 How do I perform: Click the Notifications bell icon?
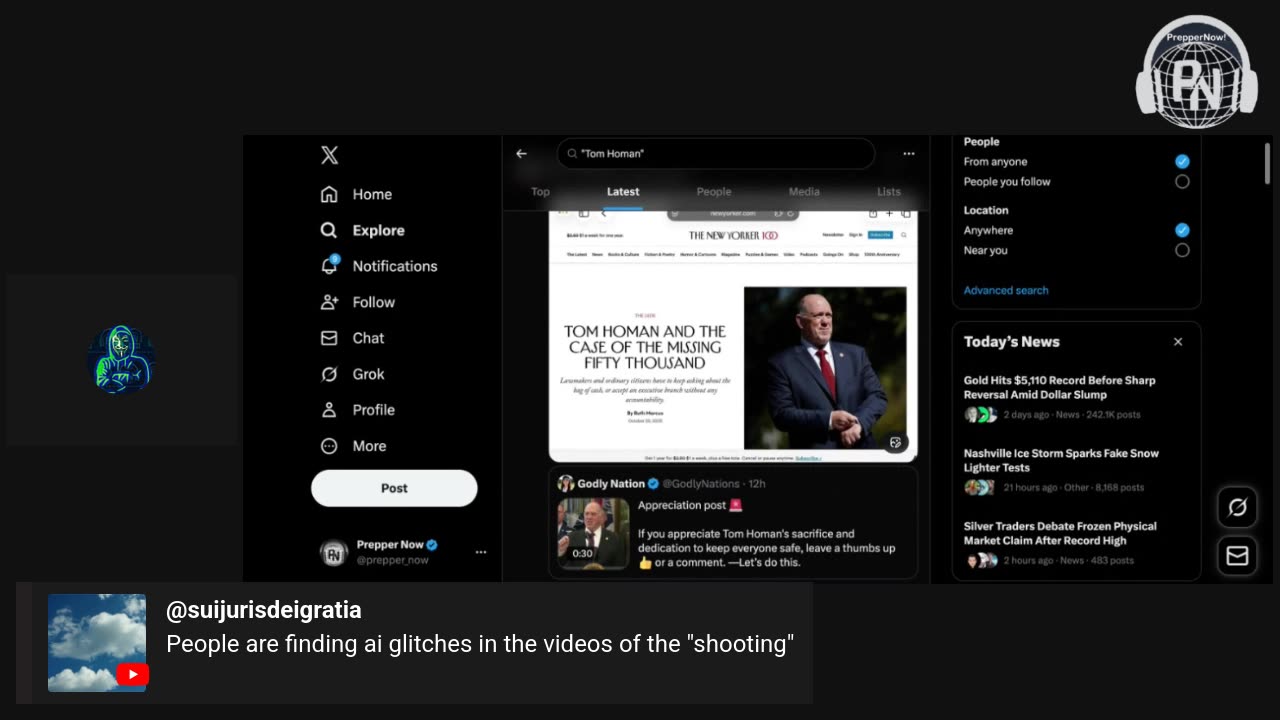(x=329, y=266)
